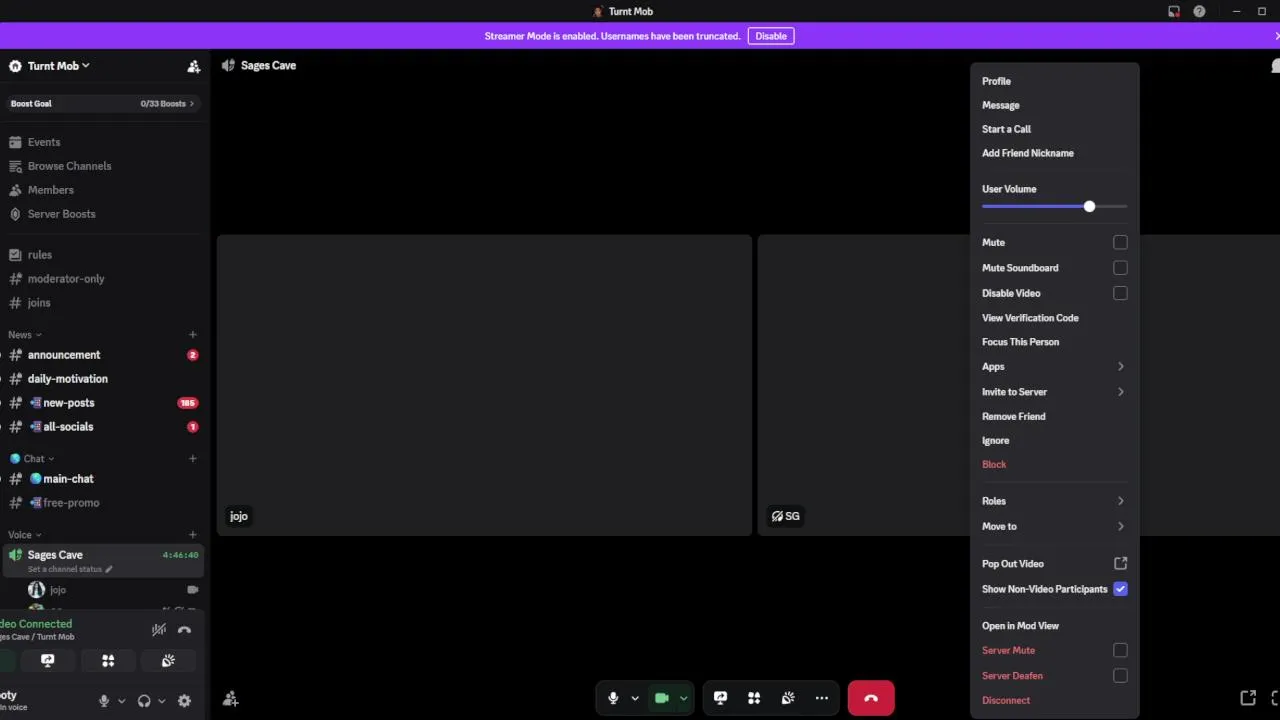Check the Disable Video checkbox
Viewport: 1280px width, 720px height.
click(1120, 293)
